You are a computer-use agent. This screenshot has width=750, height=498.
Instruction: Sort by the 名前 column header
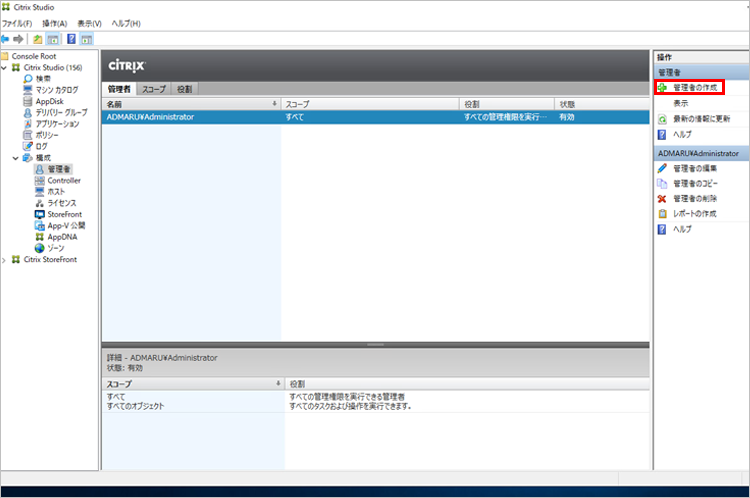point(191,104)
